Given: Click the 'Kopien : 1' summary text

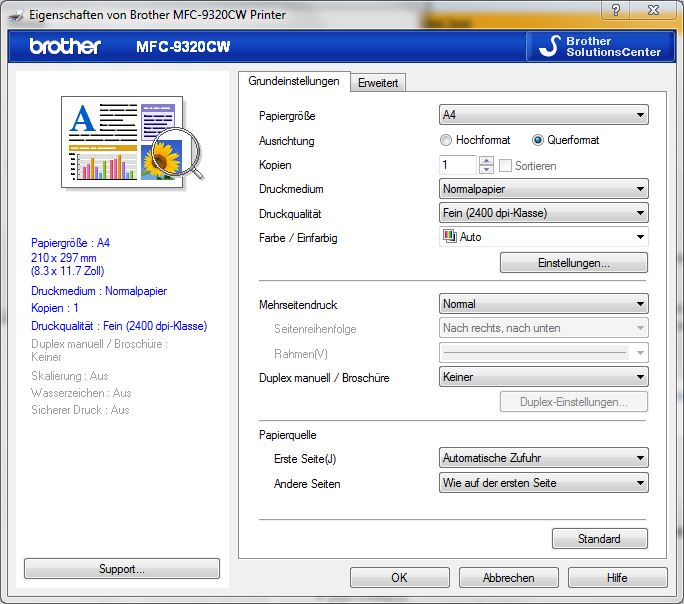Looking at the screenshot, I should click(55, 308).
